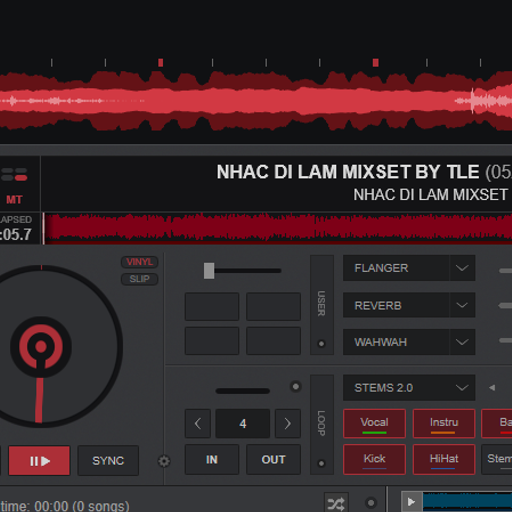The height and width of the screenshot is (512, 512).
Task: Click the track title NHAC DI LAM MIXSET BY TLE
Action: pos(348,172)
